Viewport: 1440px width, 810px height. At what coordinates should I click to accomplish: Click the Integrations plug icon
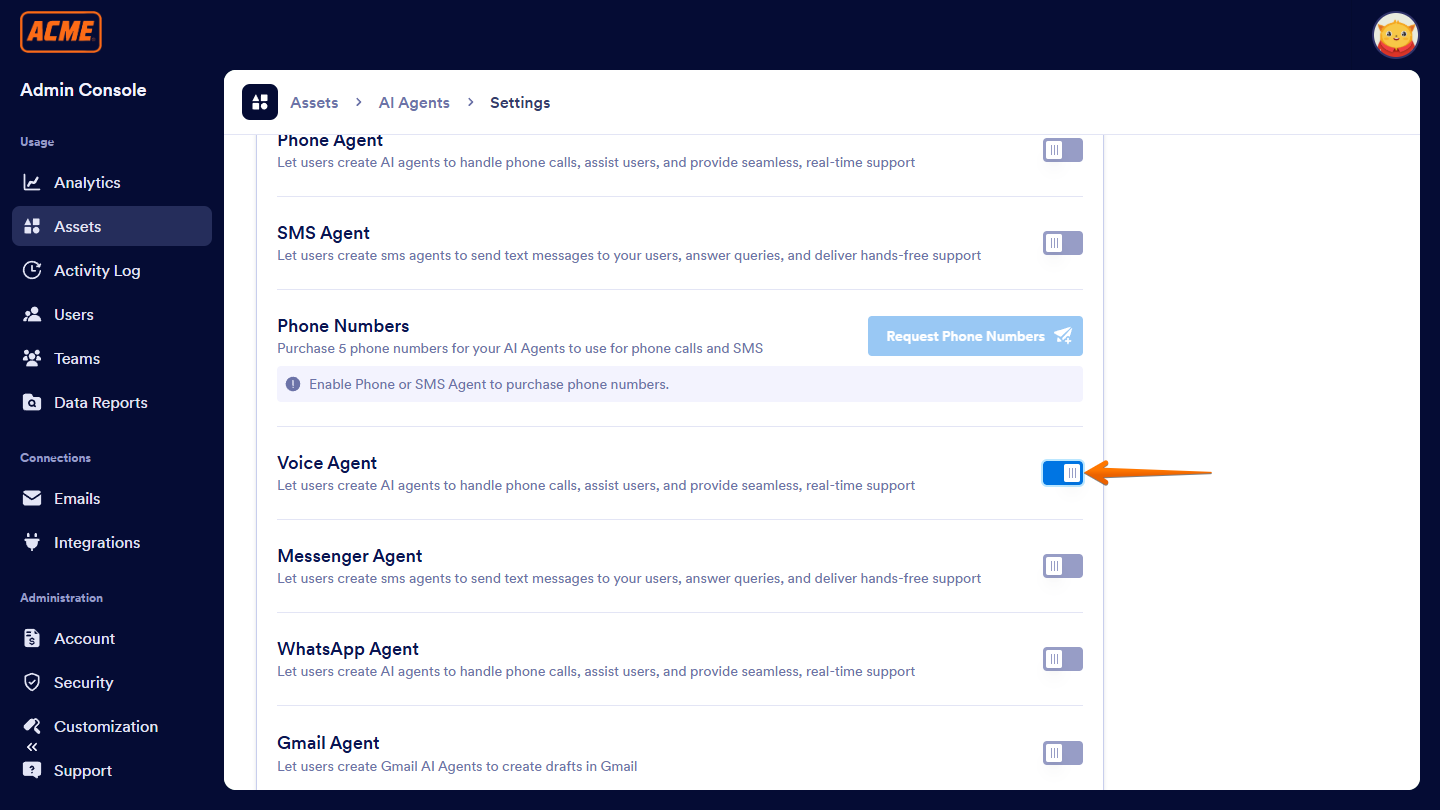(x=33, y=542)
